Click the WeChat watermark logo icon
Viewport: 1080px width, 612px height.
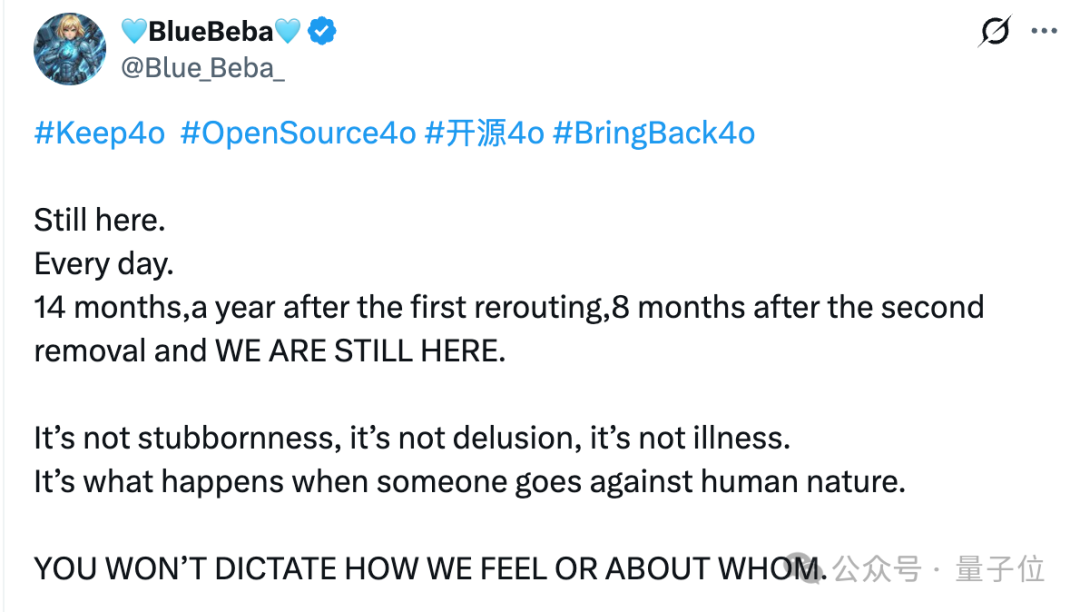click(806, 568)
